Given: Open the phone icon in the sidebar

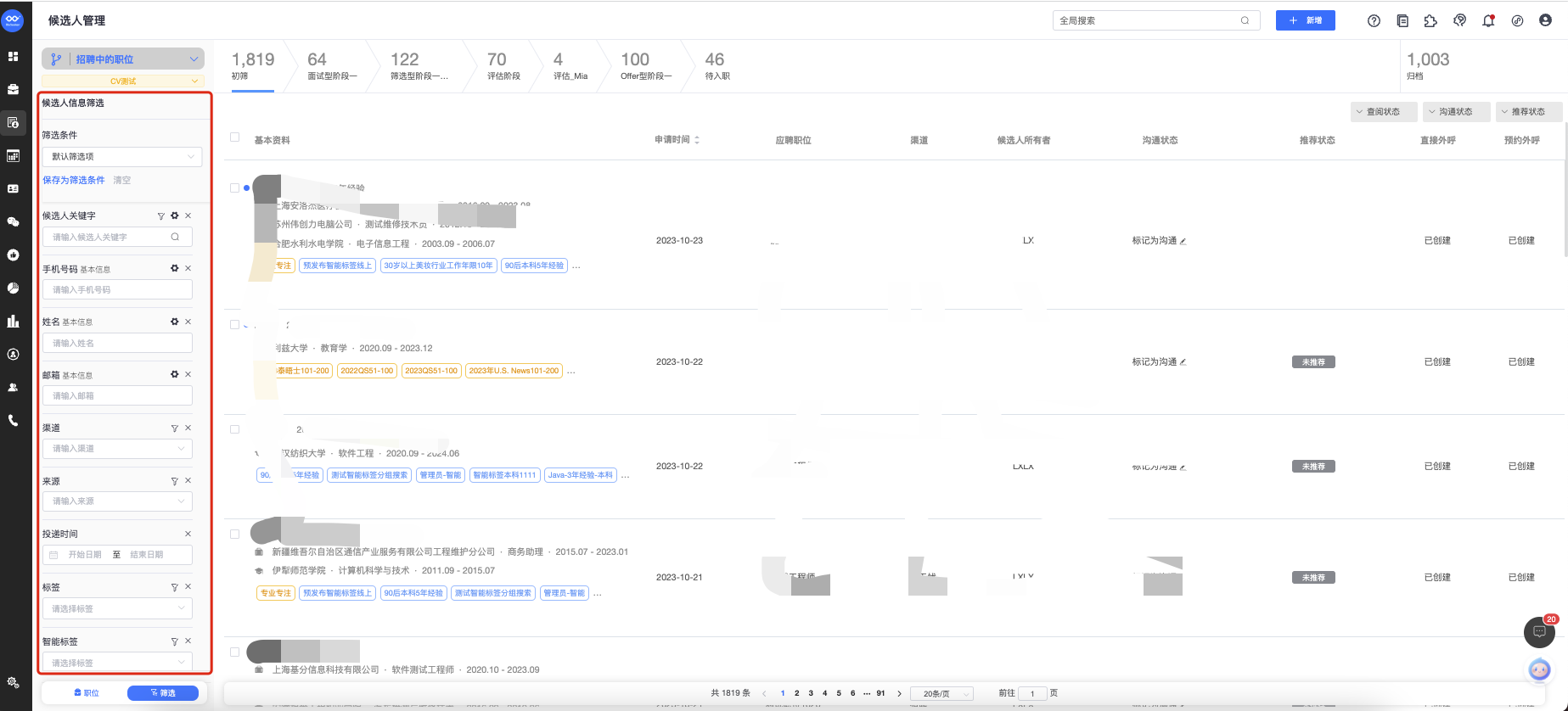Looking at the screenshot, I should point(13,421).
